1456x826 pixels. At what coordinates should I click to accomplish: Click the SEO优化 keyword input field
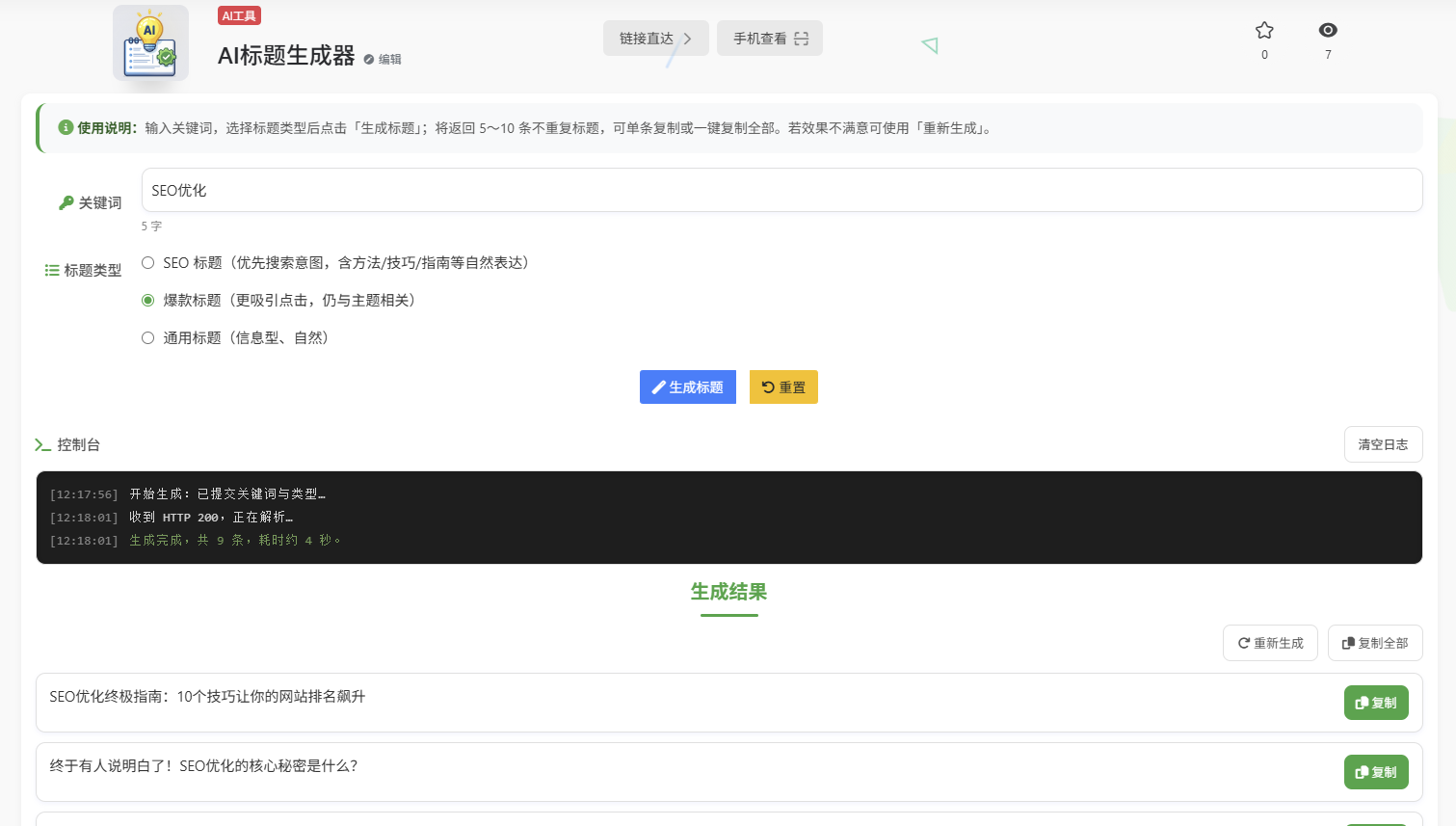781,189
